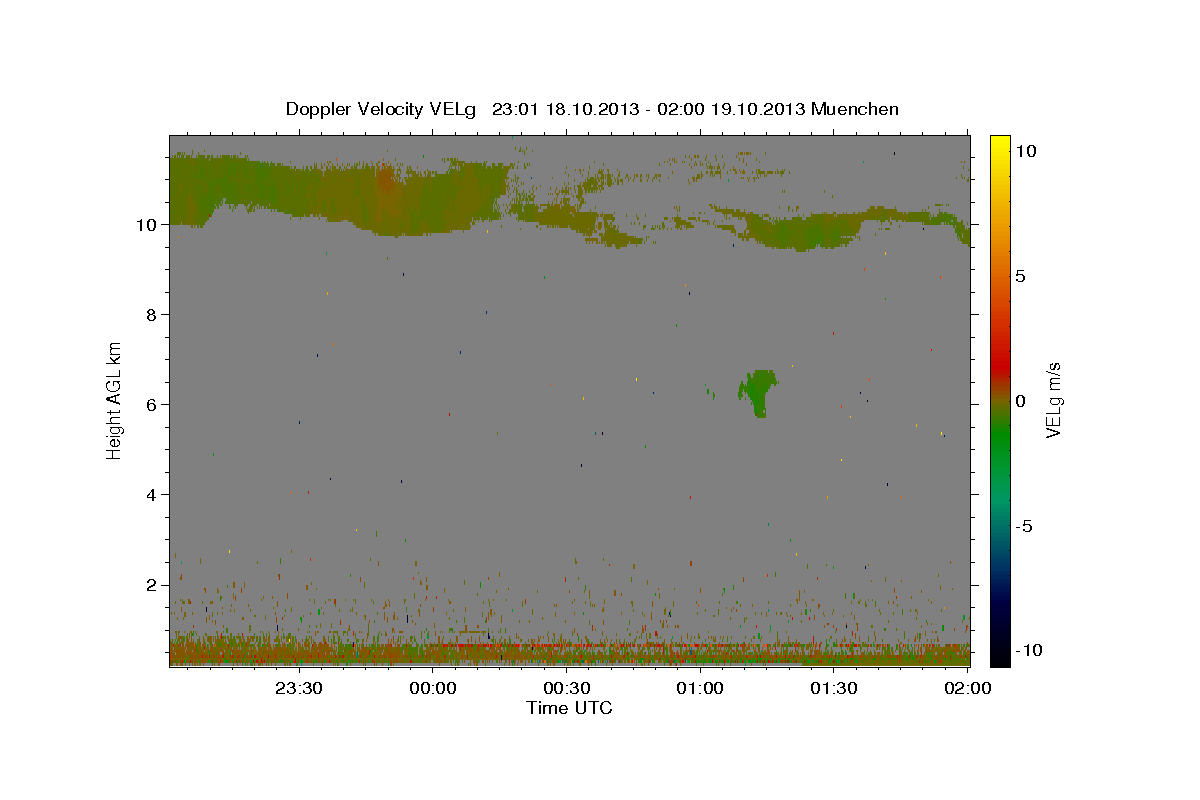Screen dimensions: 1200x800
Task: Click the 'Time UTC' axis label
Action: coord(569,708)
